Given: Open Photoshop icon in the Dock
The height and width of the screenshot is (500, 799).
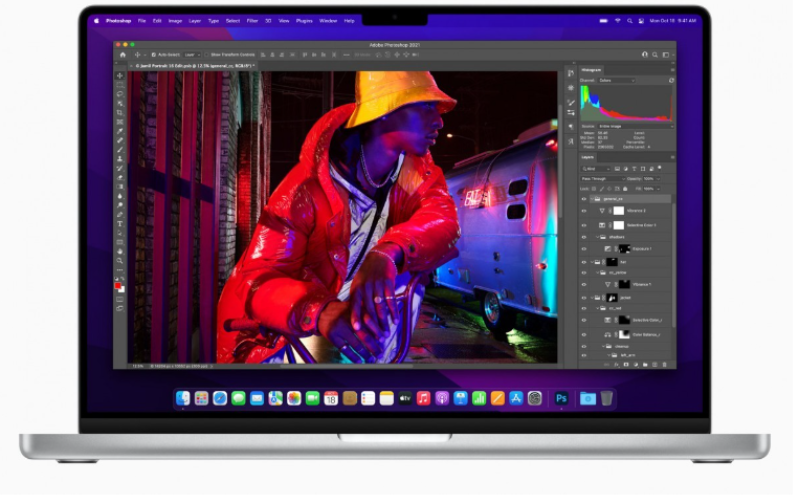Looking at the screenshot, I should point(561,398).
